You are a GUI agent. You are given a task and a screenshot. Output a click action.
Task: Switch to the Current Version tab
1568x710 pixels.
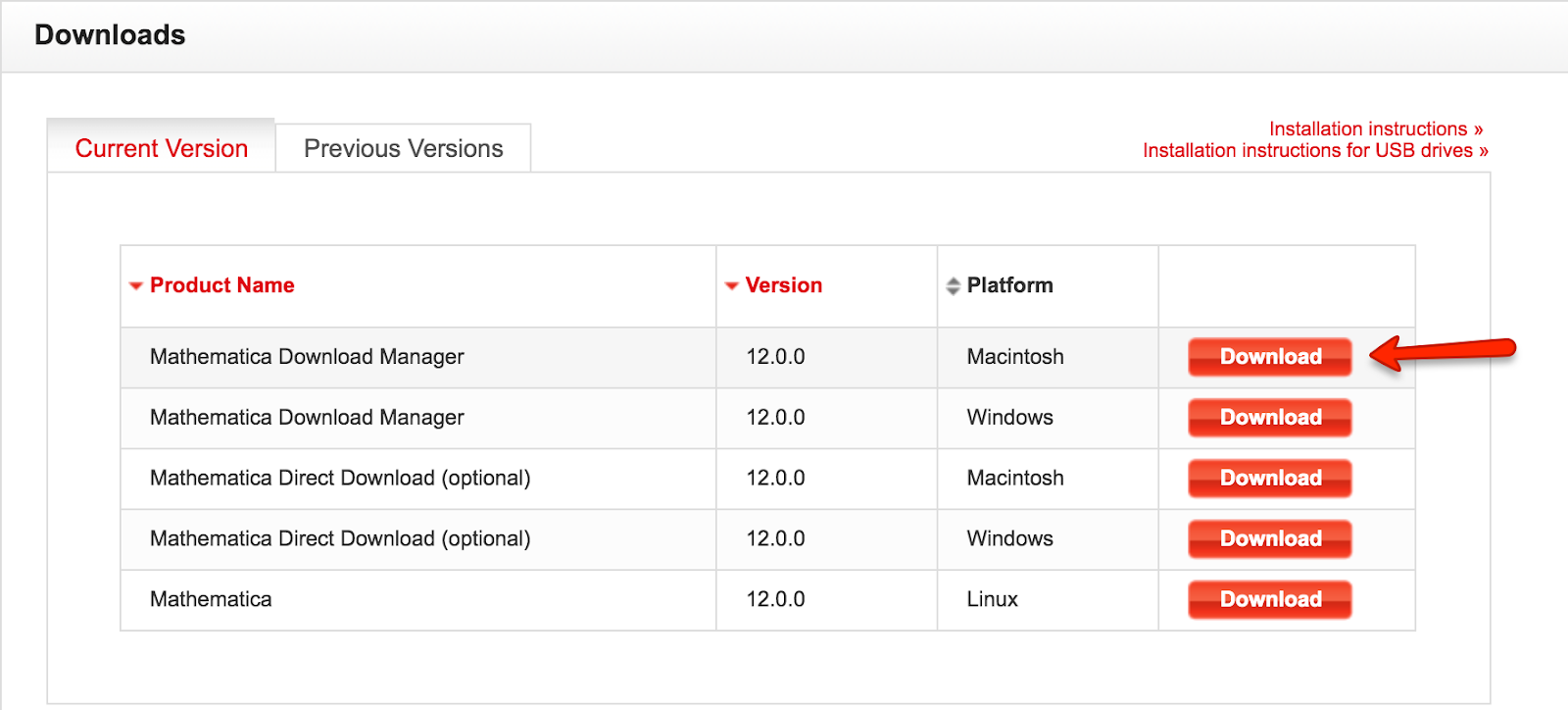pos(162,147)
